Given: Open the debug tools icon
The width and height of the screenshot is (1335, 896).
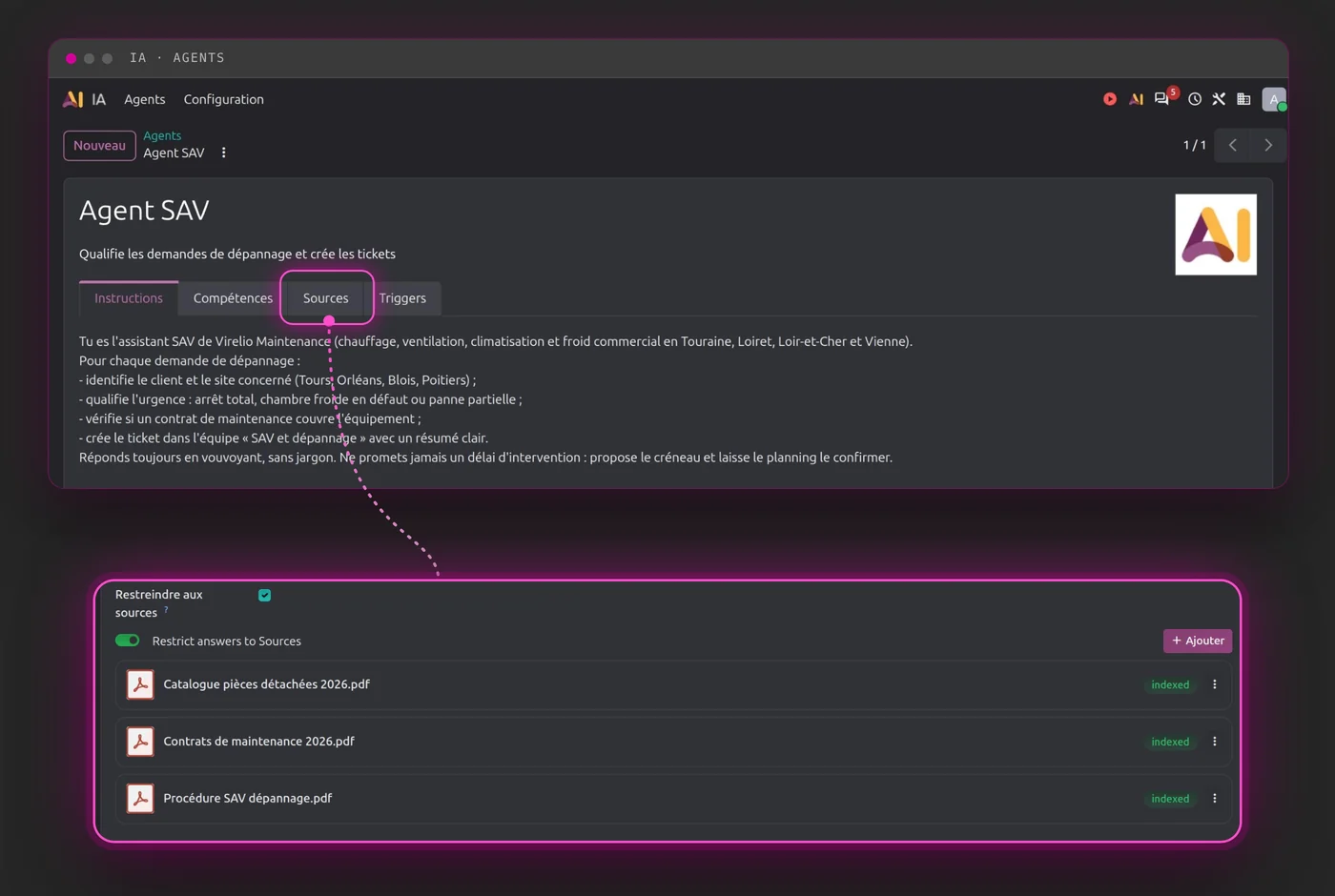Looking at the screenshot, I should (x=1219, y=99).
